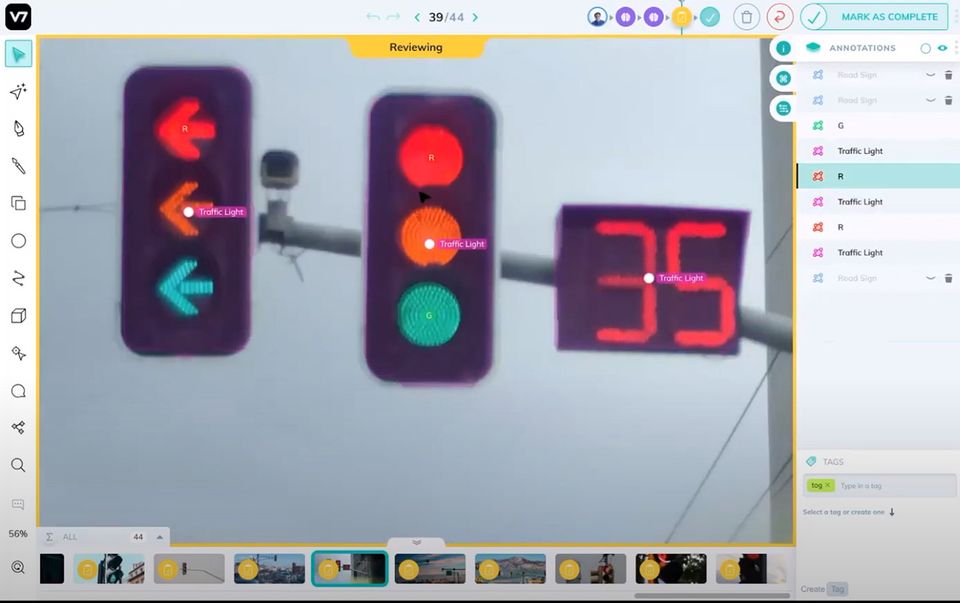Choose the ellipse annotation tool

tap(17, 240)
